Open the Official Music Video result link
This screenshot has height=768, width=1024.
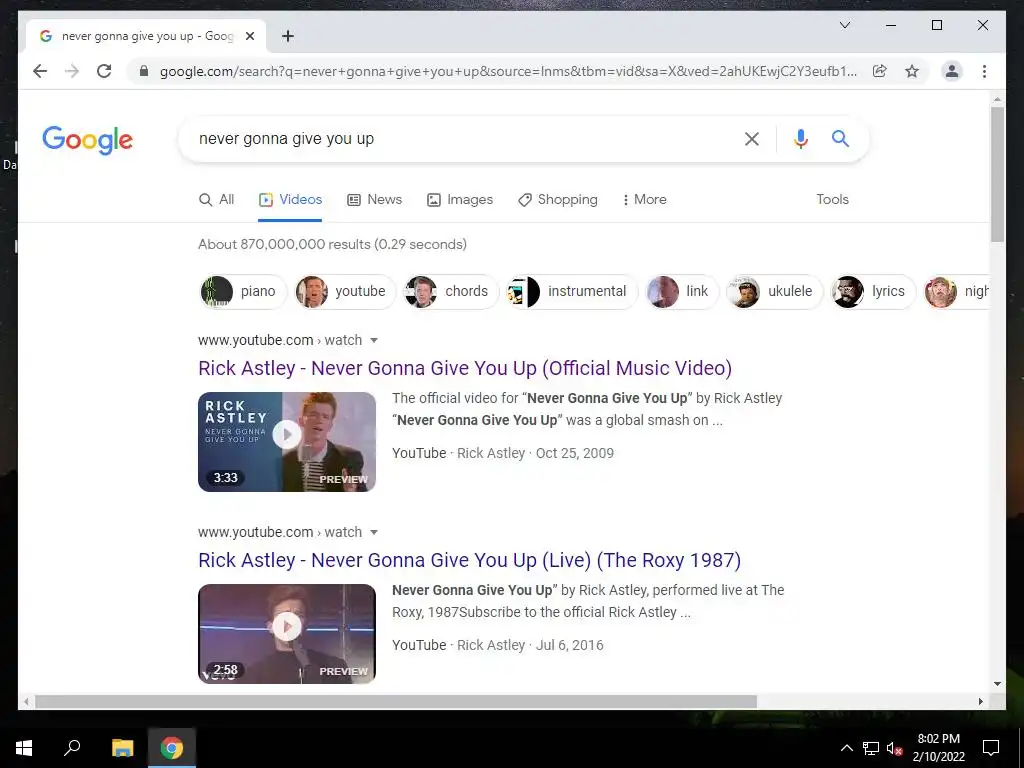tap(465, 368)
